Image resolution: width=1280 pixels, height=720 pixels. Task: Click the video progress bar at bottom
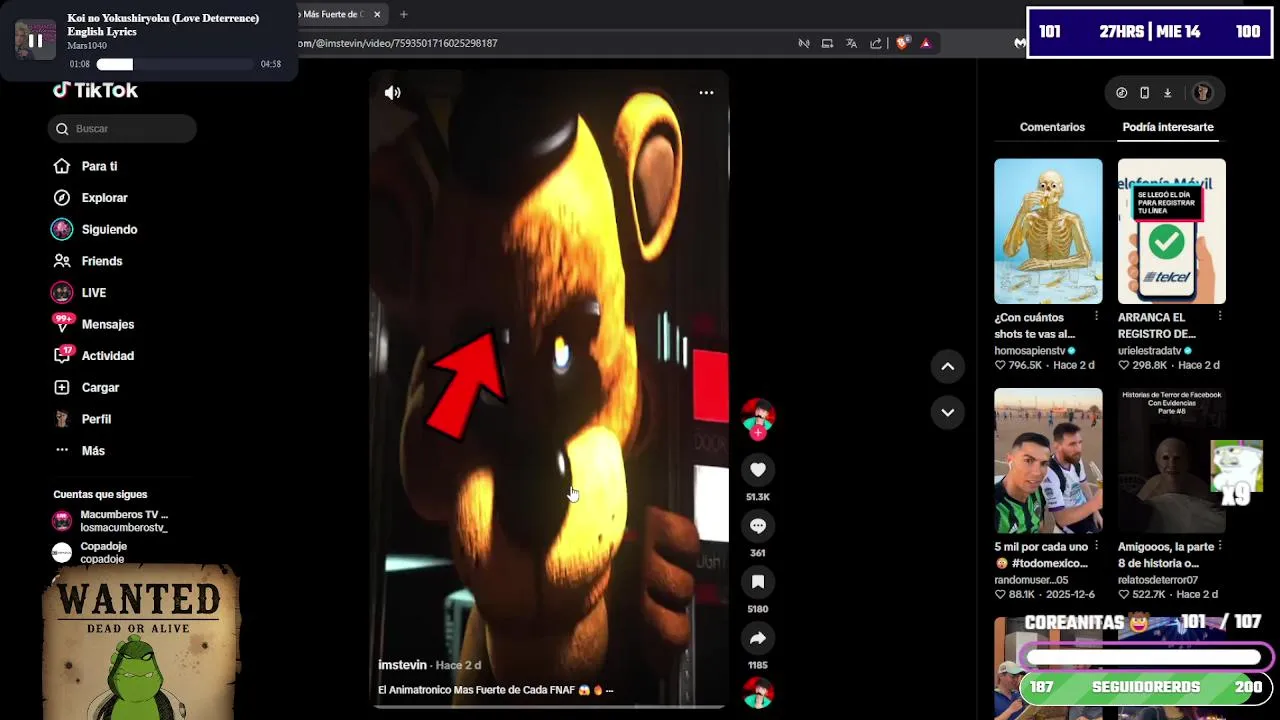(549, 706)
